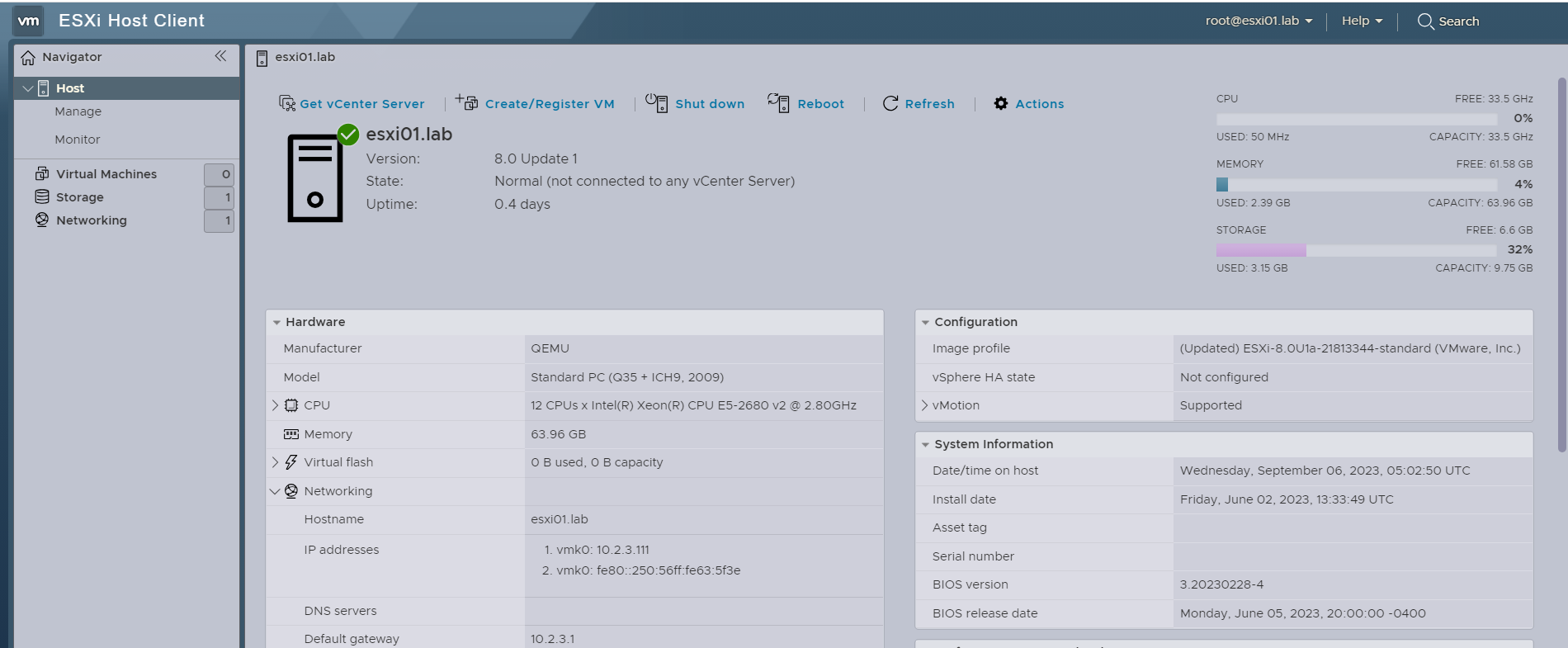Viewport: 1568px width, 648px height.
Task: Click the Memory icon in Hardware
Action: click(291, 434)
